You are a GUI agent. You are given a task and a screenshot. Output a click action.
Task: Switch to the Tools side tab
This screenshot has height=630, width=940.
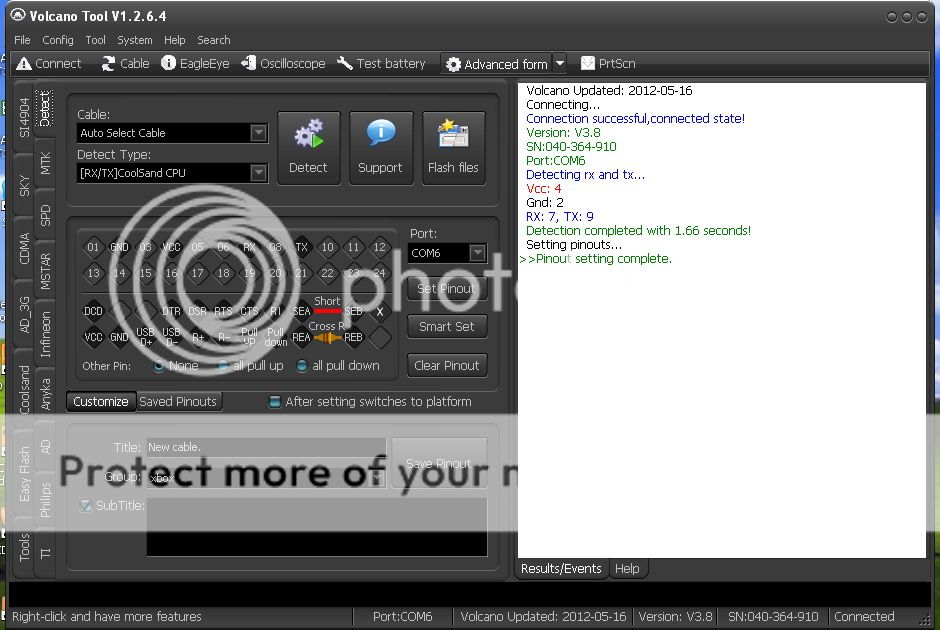(x=24, y=546)
